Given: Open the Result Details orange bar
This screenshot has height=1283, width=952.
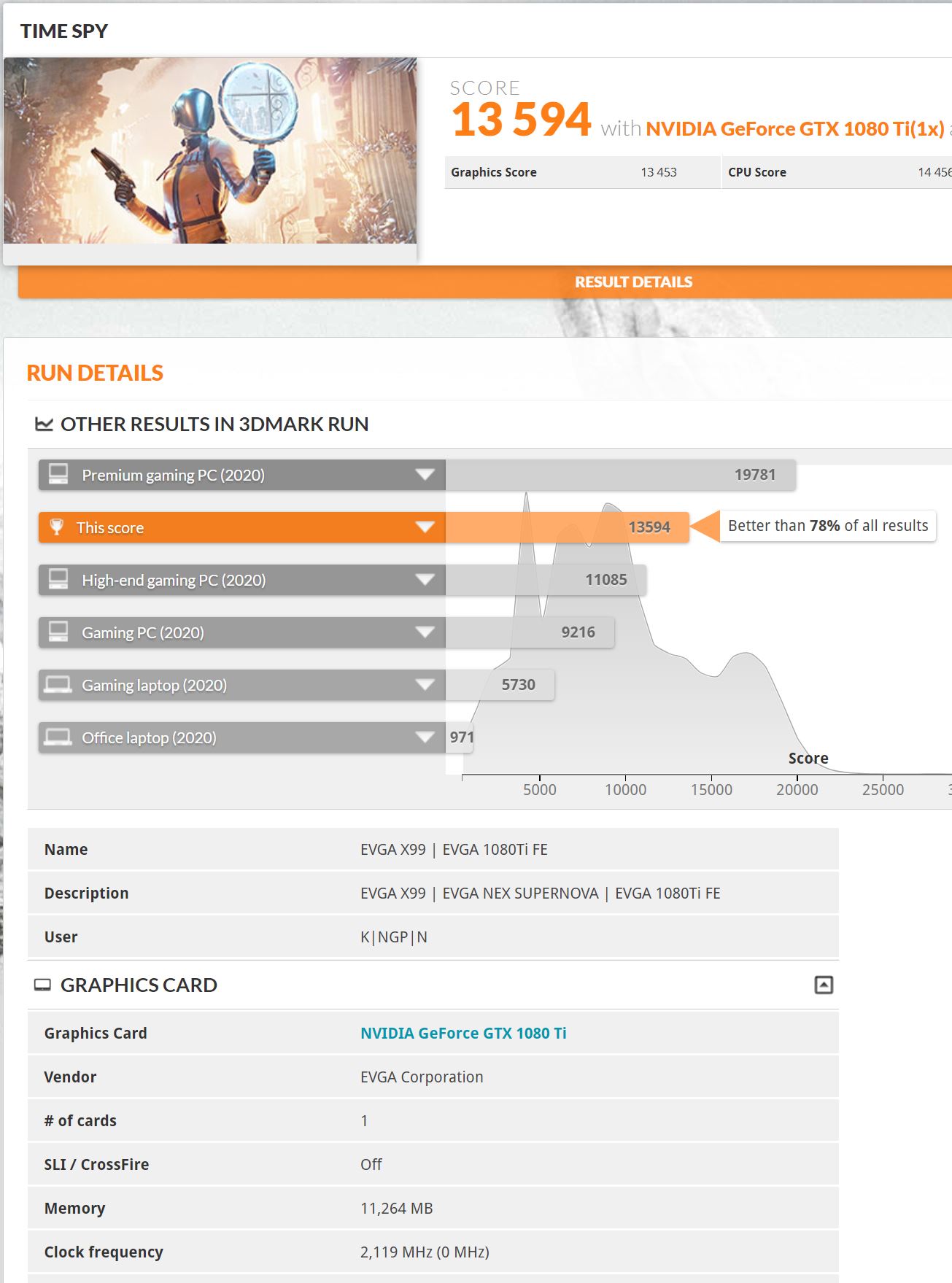Looking at the screenshot, I should point(633,282).
